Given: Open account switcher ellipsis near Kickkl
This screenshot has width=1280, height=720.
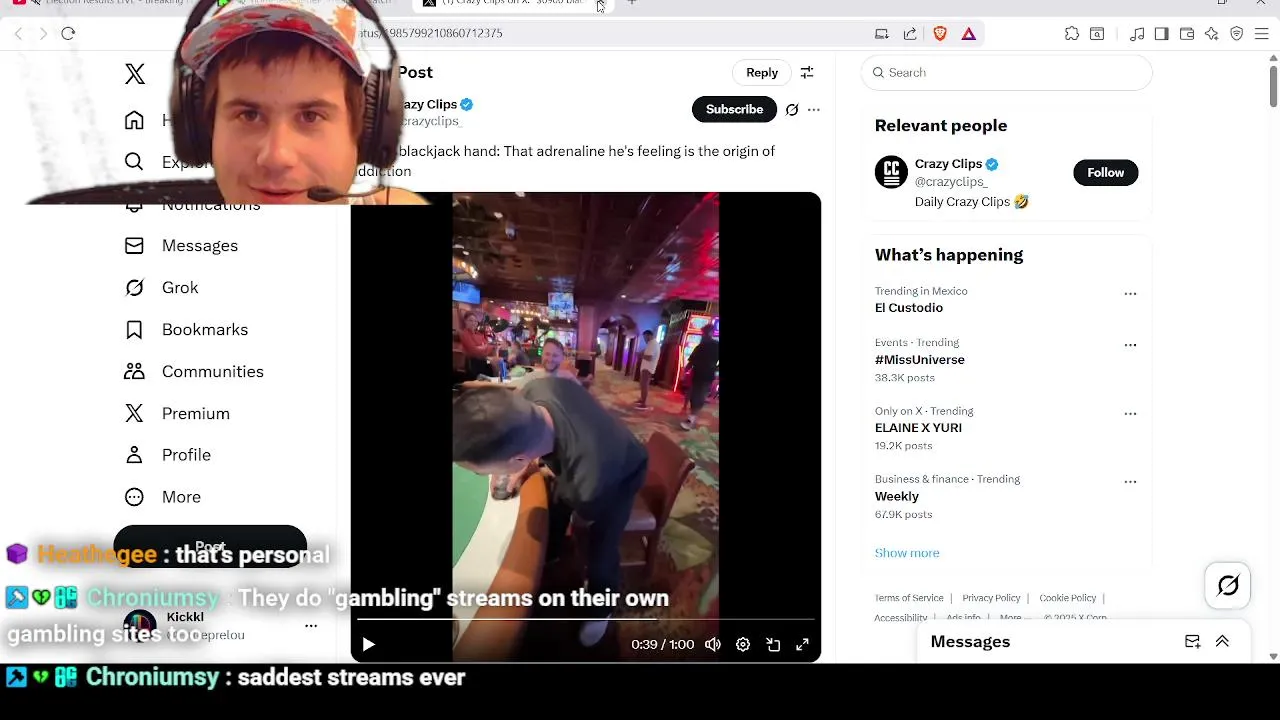Looking at the screenshot, I should pyautogui.click(x=311, y=626).
